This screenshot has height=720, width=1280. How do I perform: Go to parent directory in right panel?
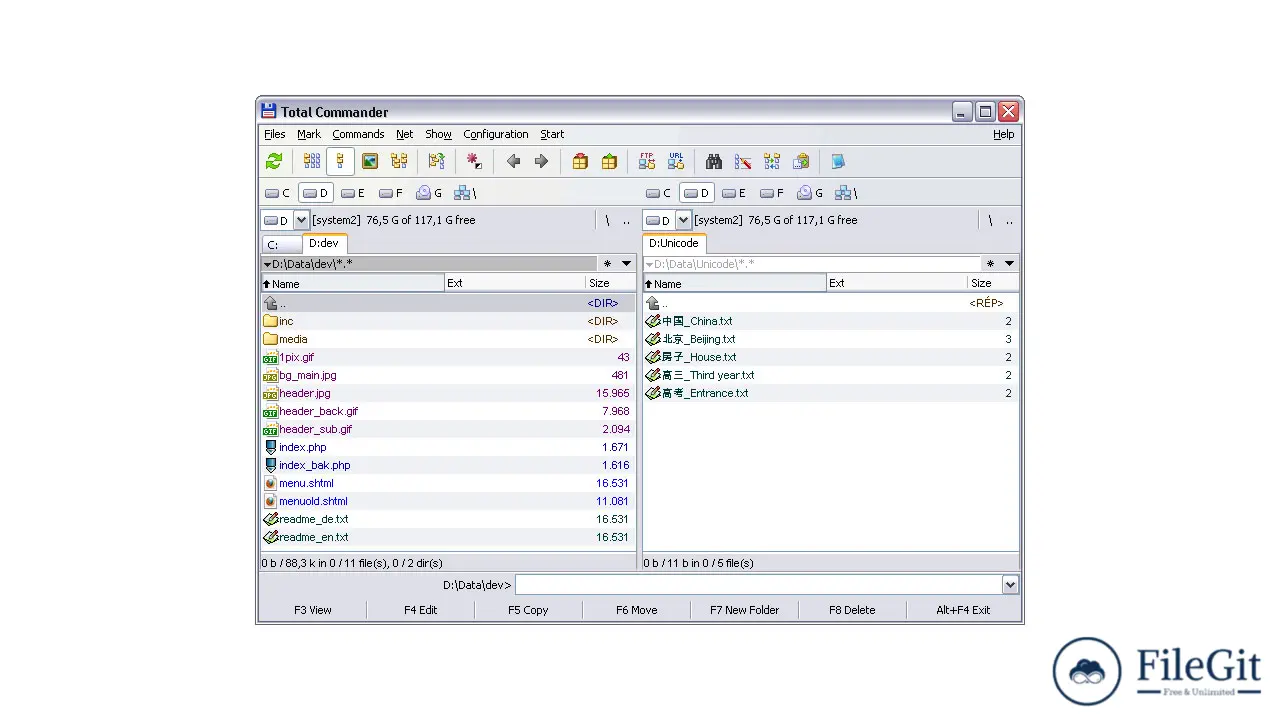point(1009,220)
